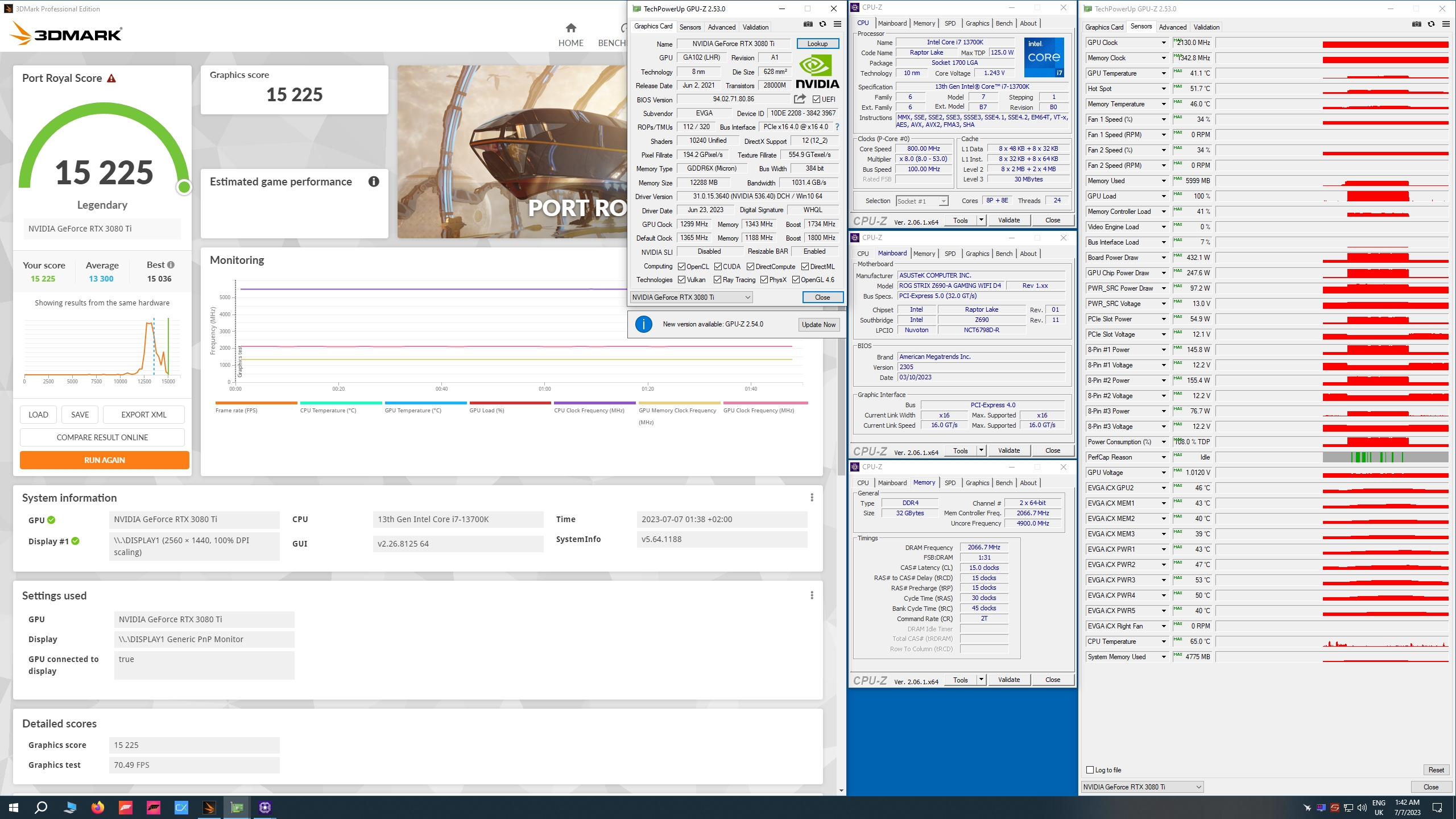Click the Estimated game performance info icon

point(374,181)
